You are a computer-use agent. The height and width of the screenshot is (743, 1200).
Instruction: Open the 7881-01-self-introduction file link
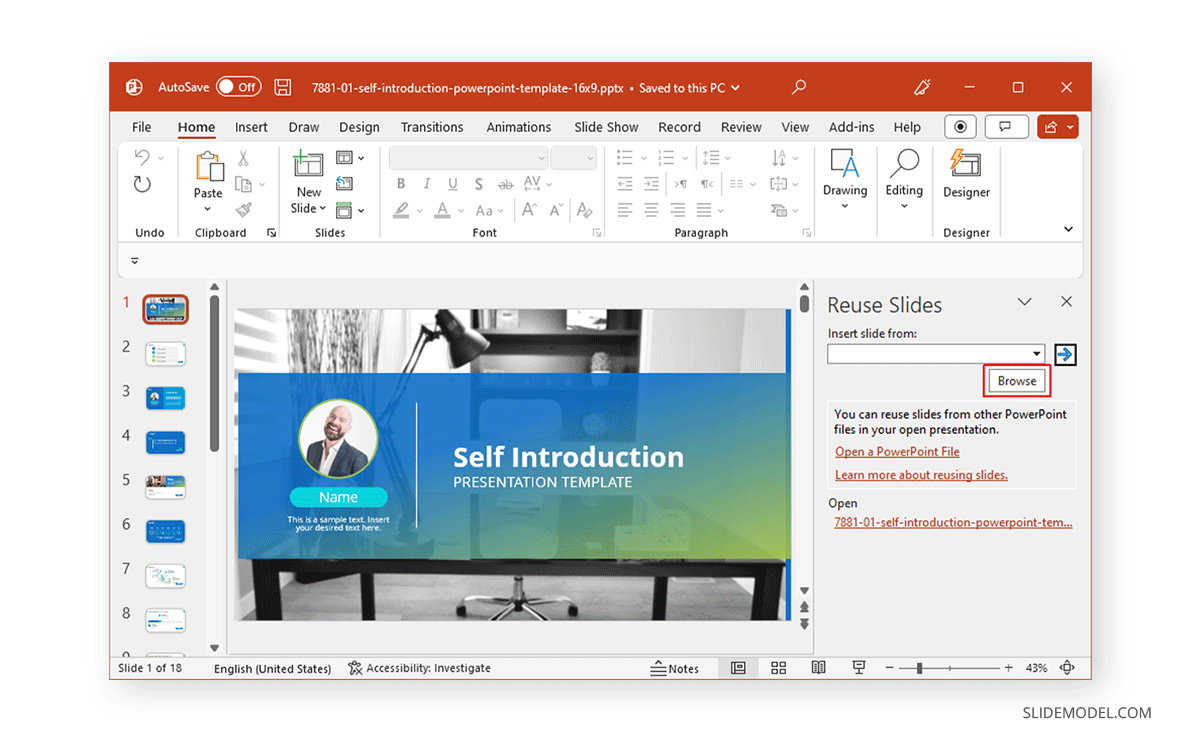(953, 522)
